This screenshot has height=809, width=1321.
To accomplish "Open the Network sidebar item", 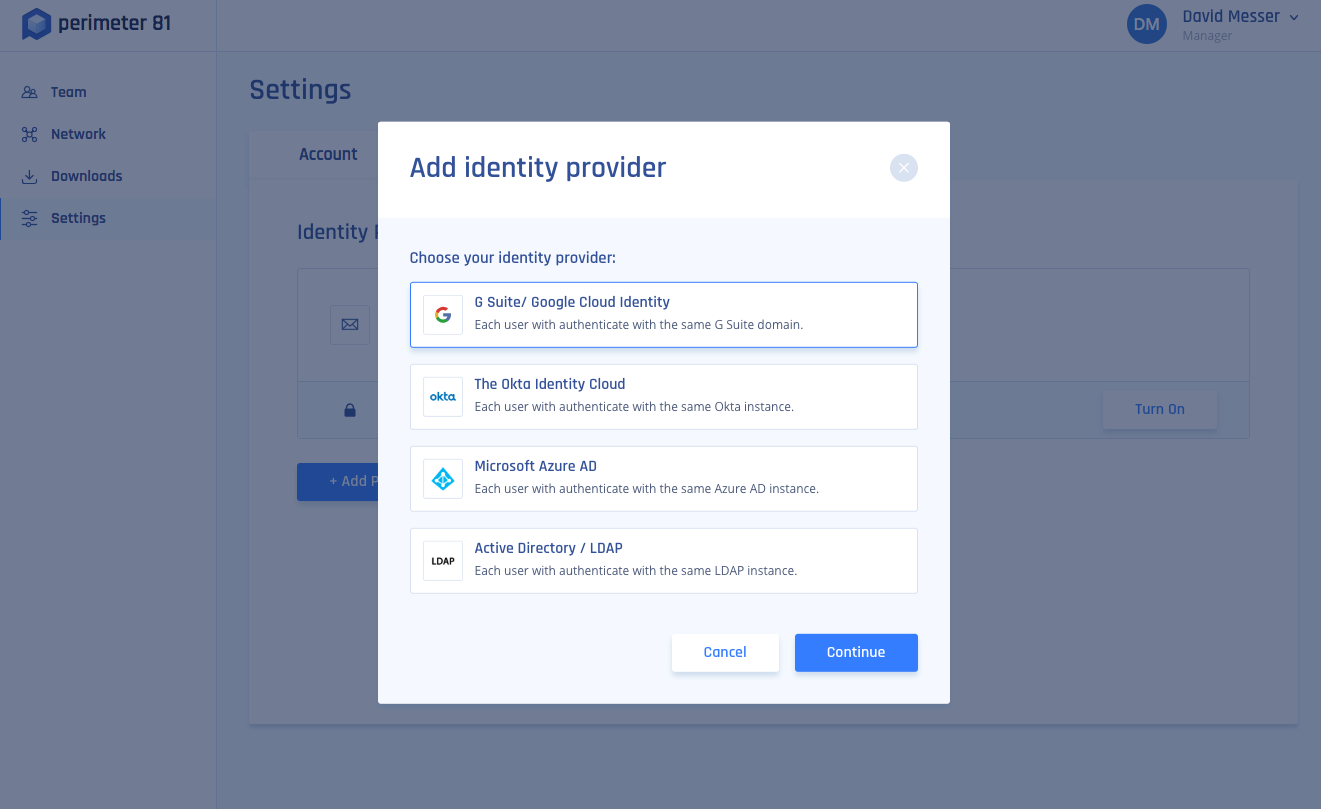I will pos(108,134).
